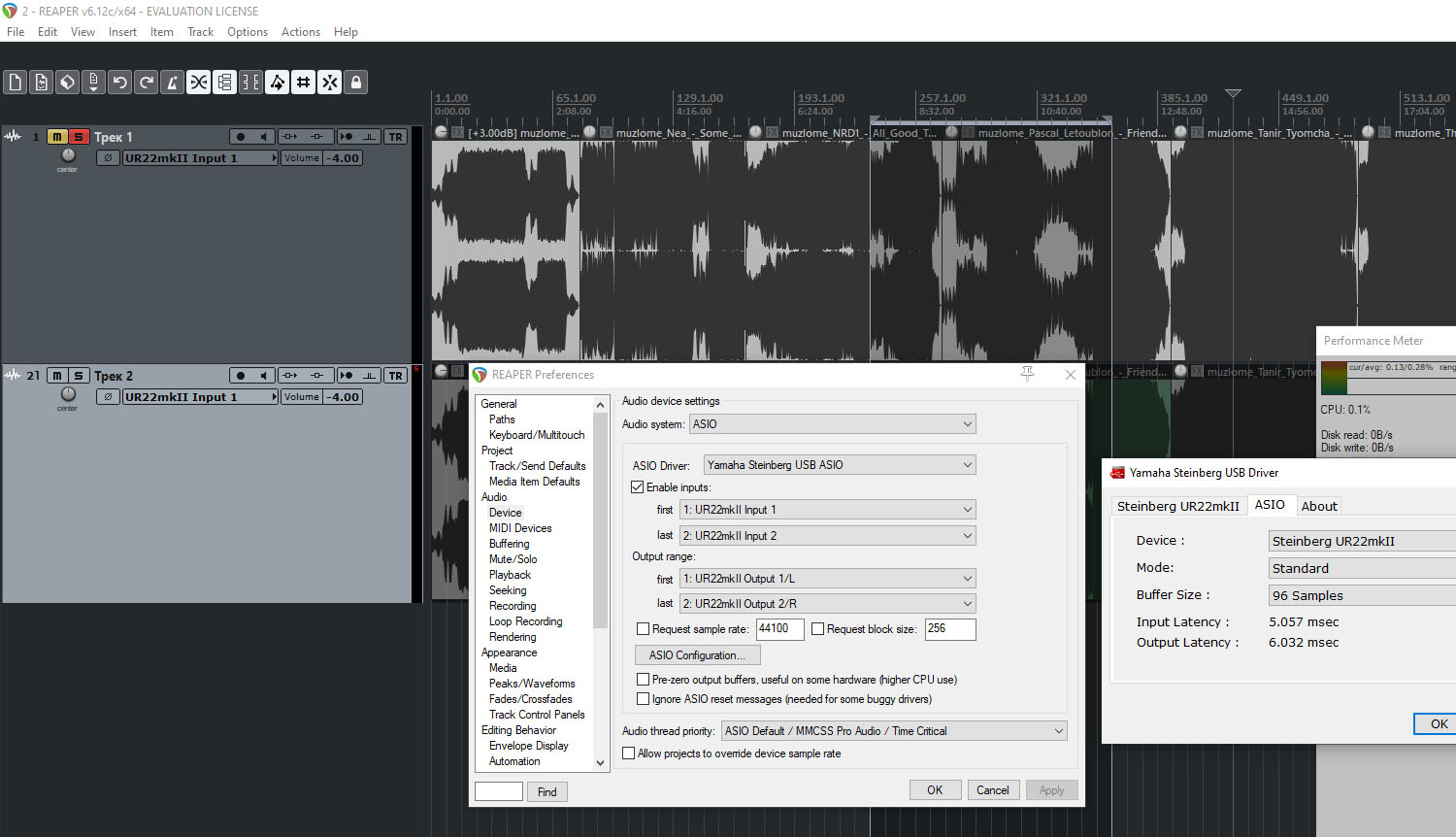Toggle the auto-crossfade toolbar icon
Screen dimensions: 1456x837
pyautogui.click(x=198, y=83)
